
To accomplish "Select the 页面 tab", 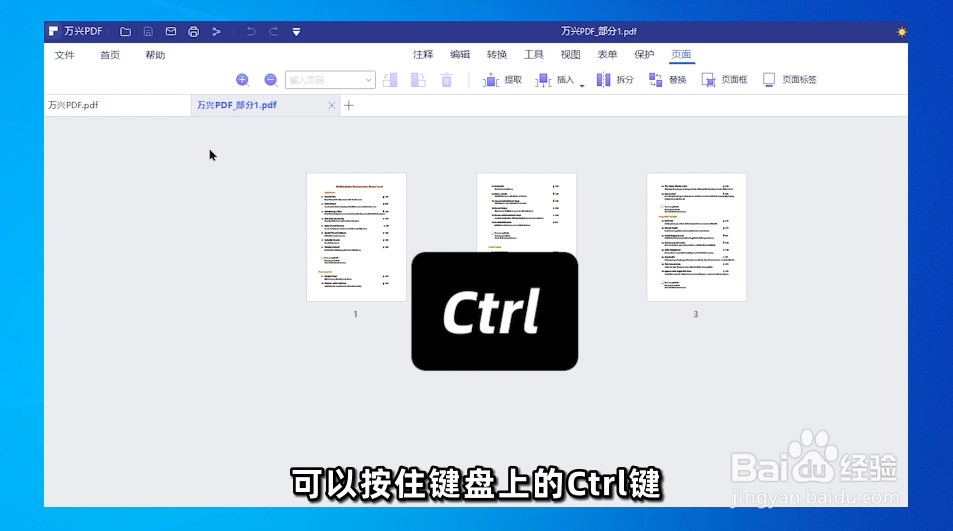I will [681, 55].
